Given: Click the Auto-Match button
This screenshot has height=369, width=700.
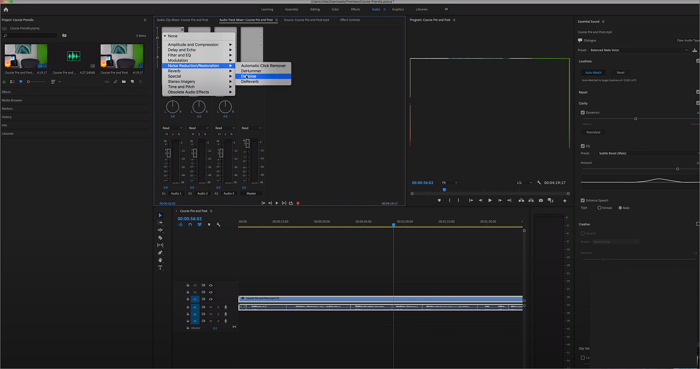Looking at the screenshot, I should click(593, 72).
